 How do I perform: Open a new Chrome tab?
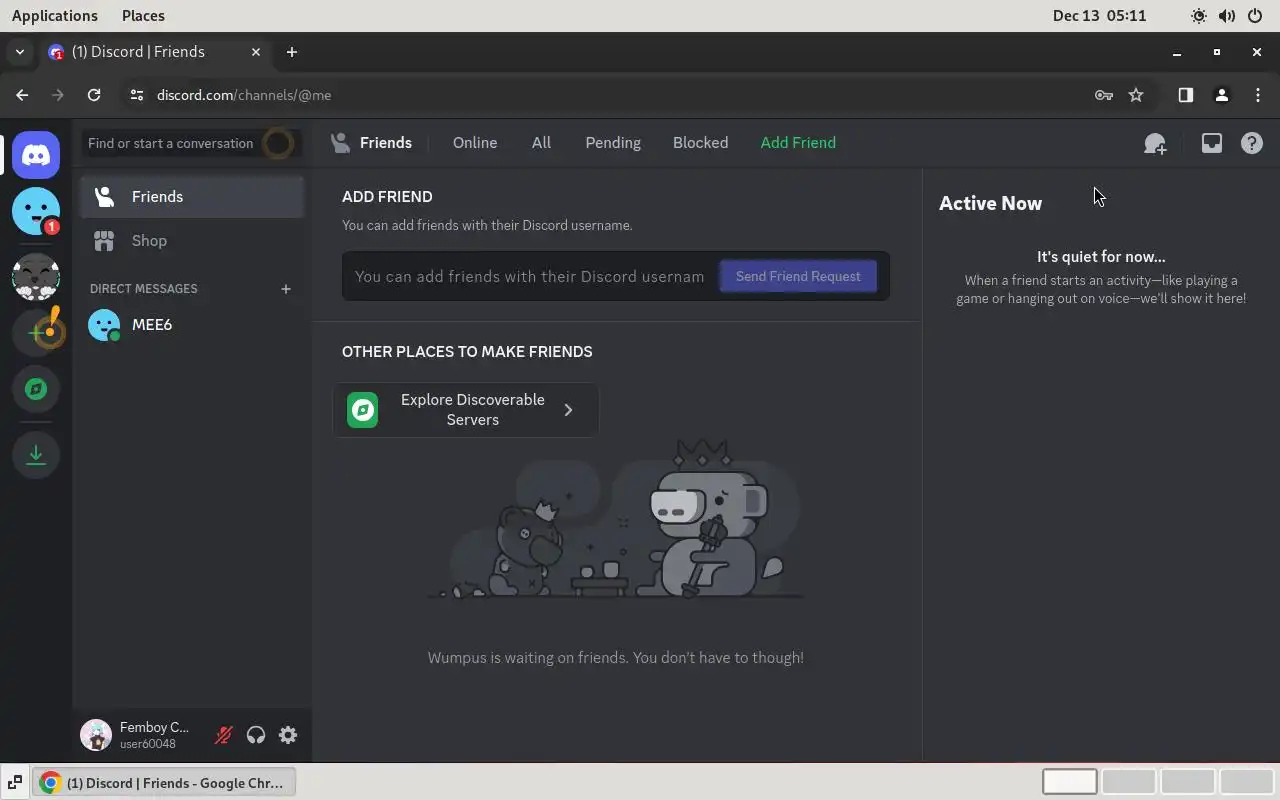click(292, 52)
